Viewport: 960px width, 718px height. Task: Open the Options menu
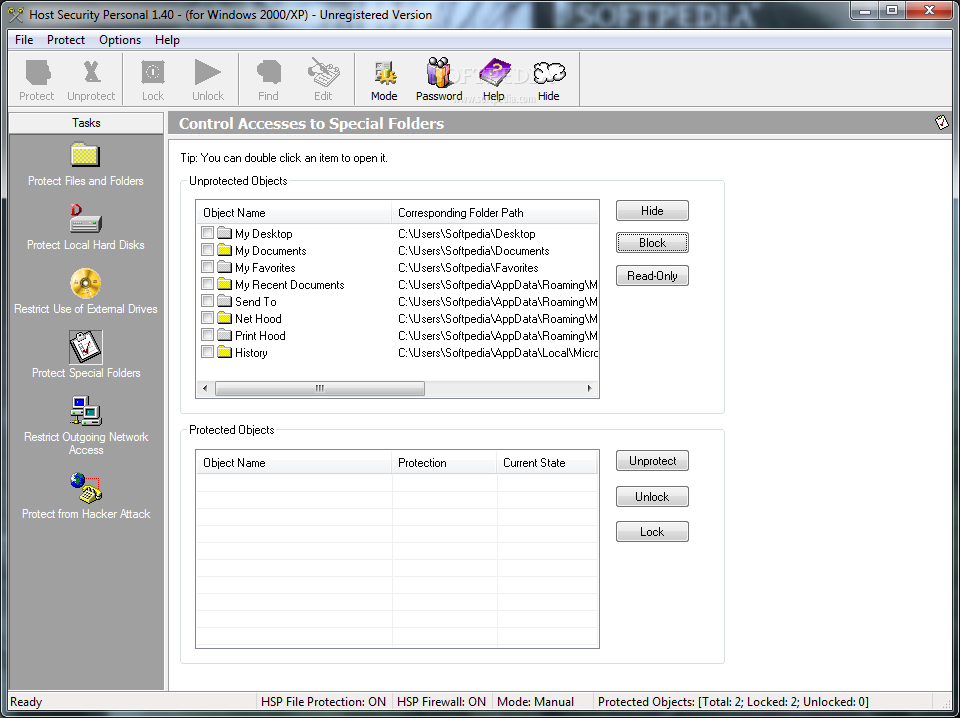[120, 40]
